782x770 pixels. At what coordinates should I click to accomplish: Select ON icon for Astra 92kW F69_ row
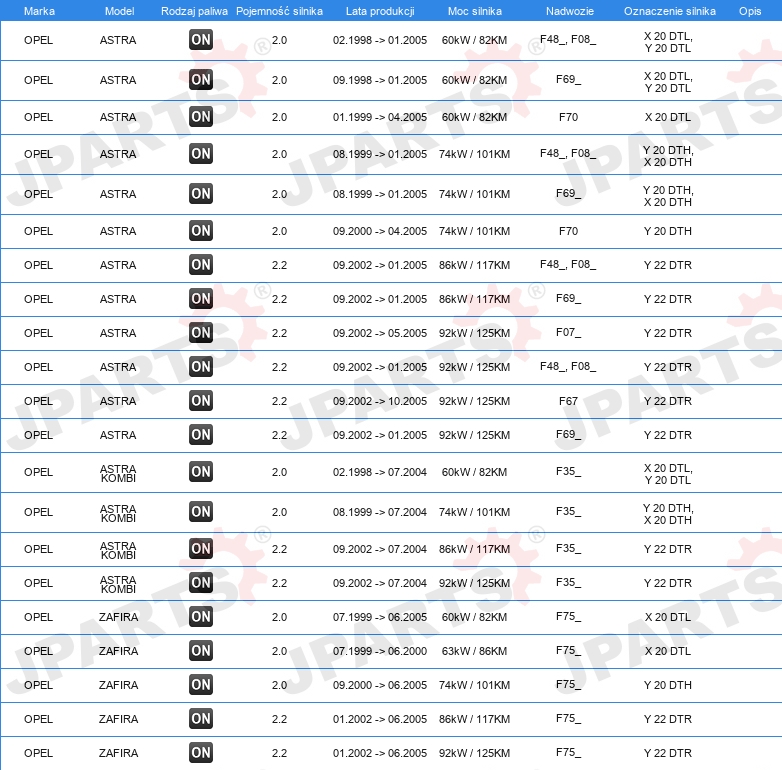coord(201,434)
